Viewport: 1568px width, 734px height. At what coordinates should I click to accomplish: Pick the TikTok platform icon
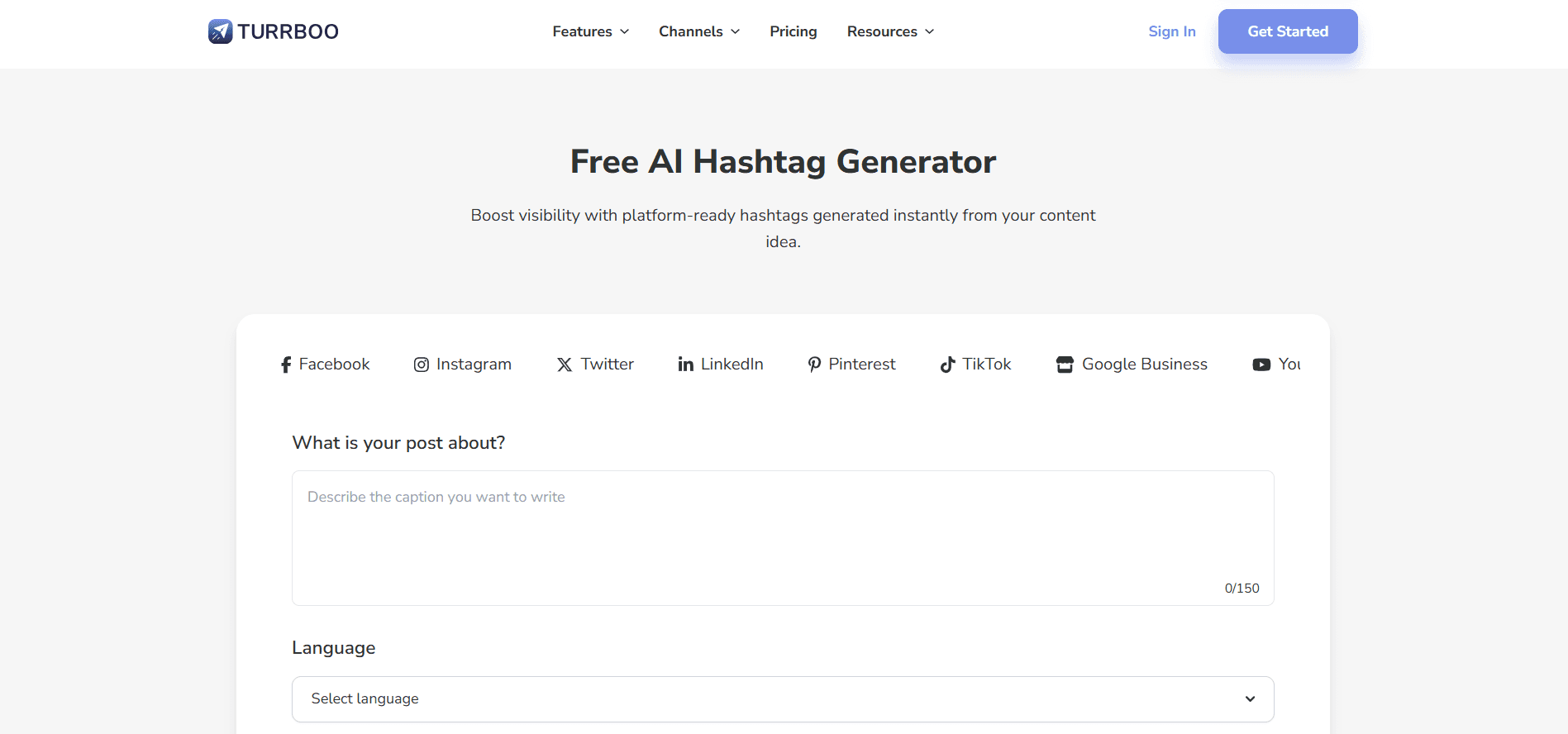[948, 364]
